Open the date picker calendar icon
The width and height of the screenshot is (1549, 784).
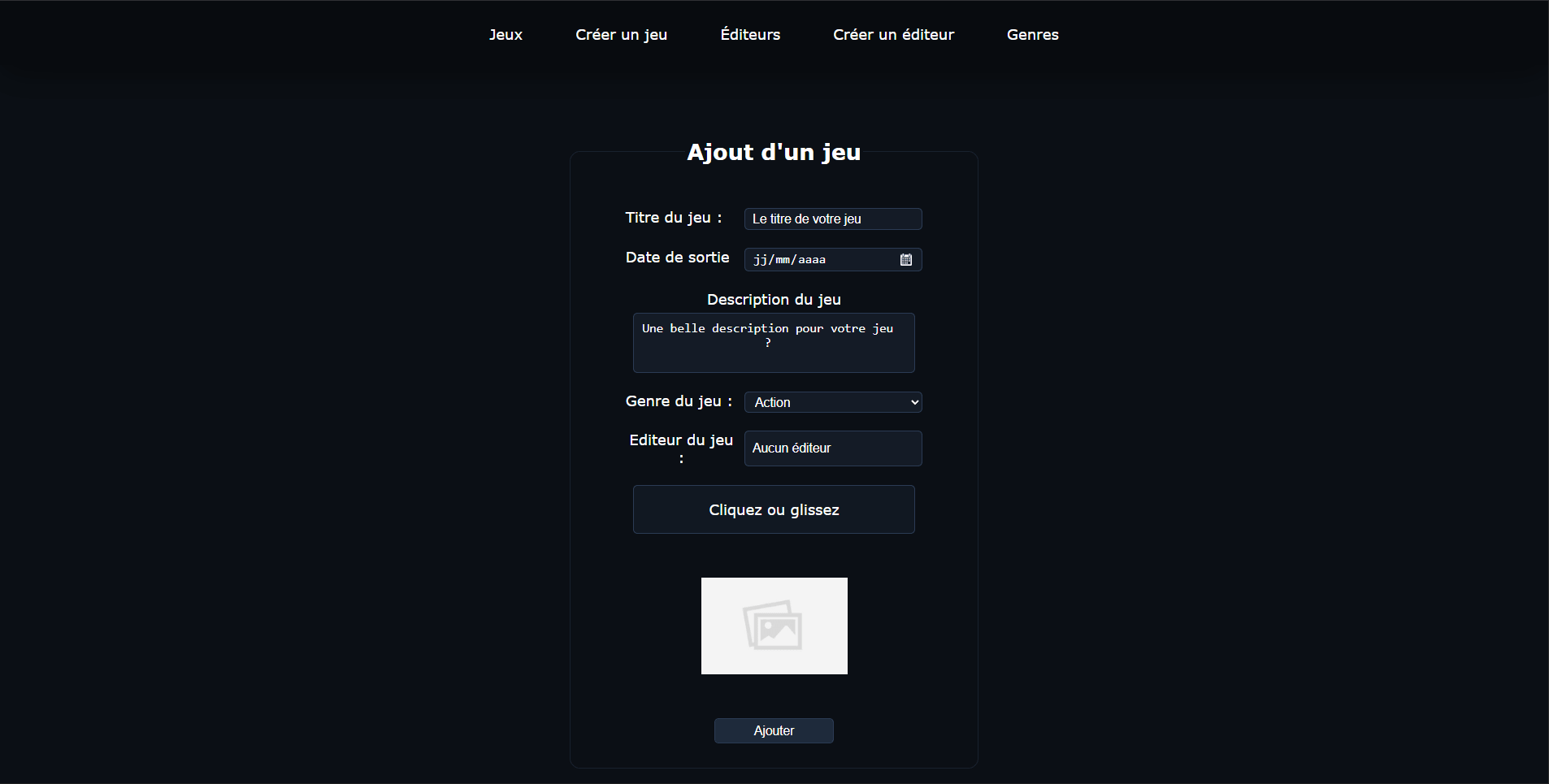point(905,260)
